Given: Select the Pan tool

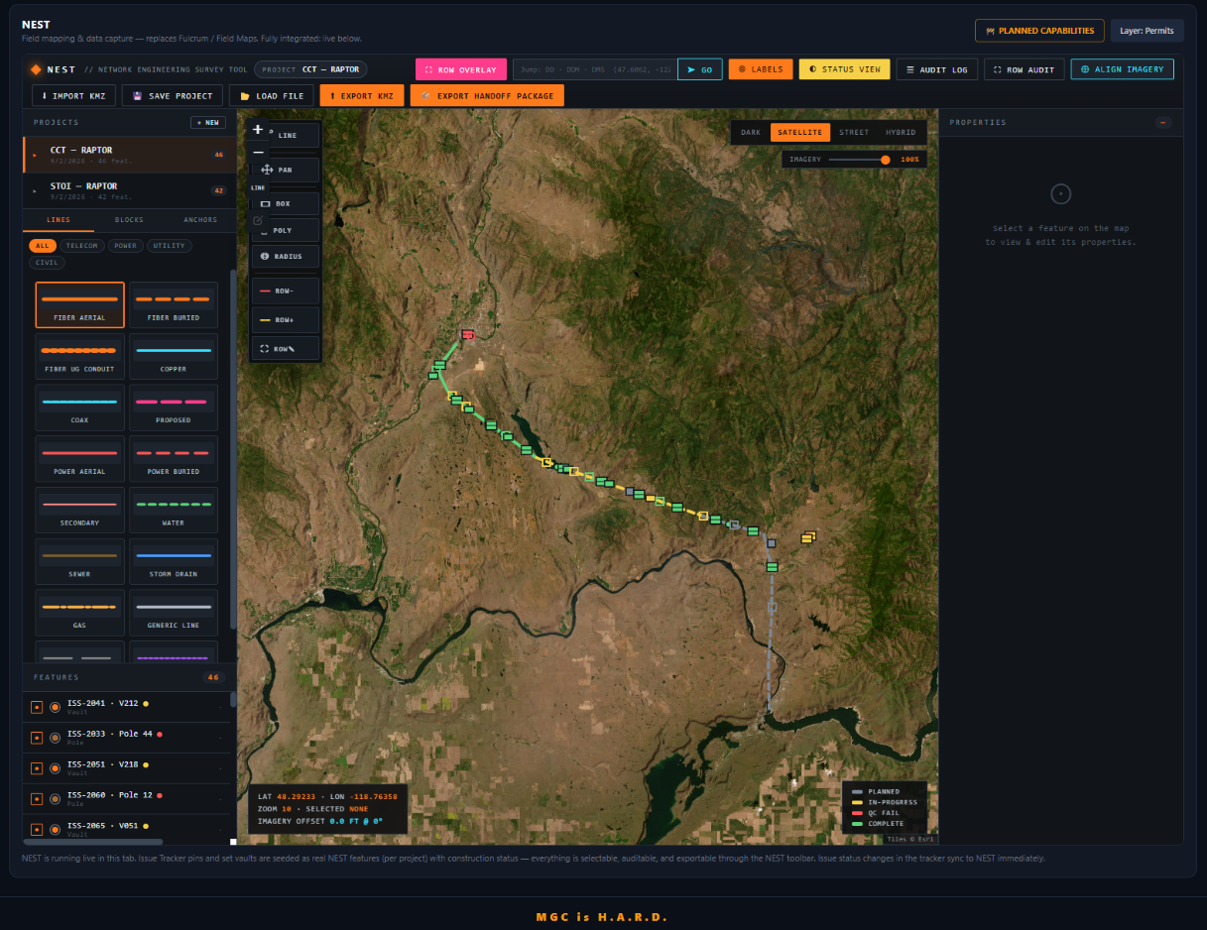Looking at the screenshot, I should [285, 170].
